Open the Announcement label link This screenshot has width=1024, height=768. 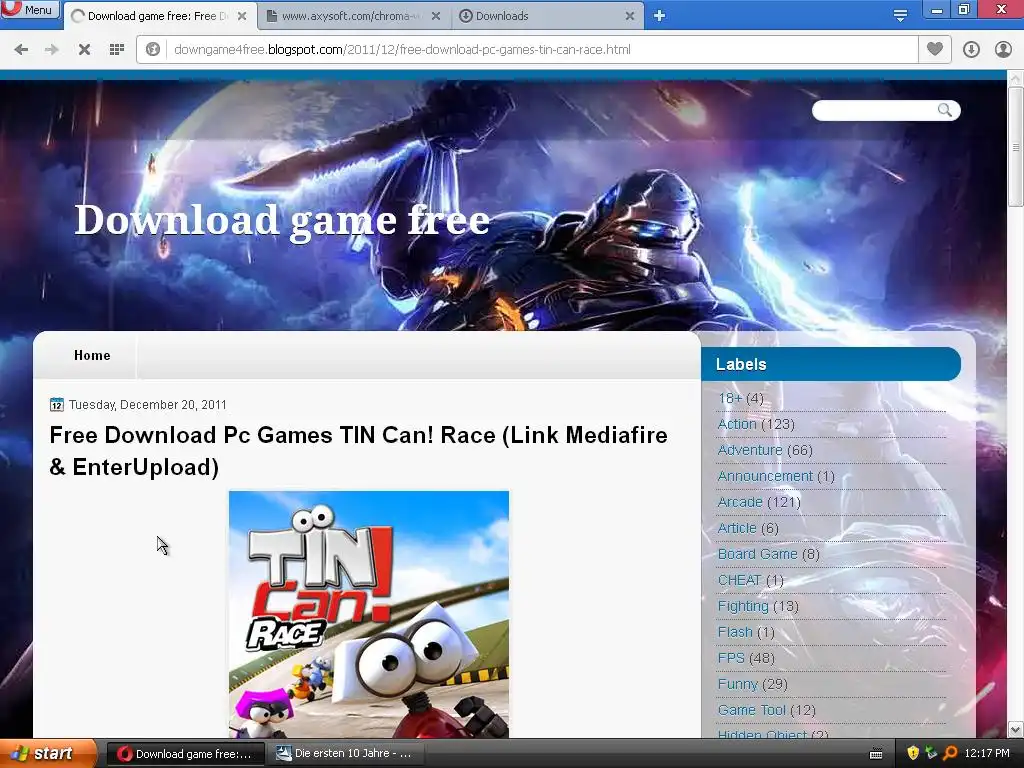(765, 476)
